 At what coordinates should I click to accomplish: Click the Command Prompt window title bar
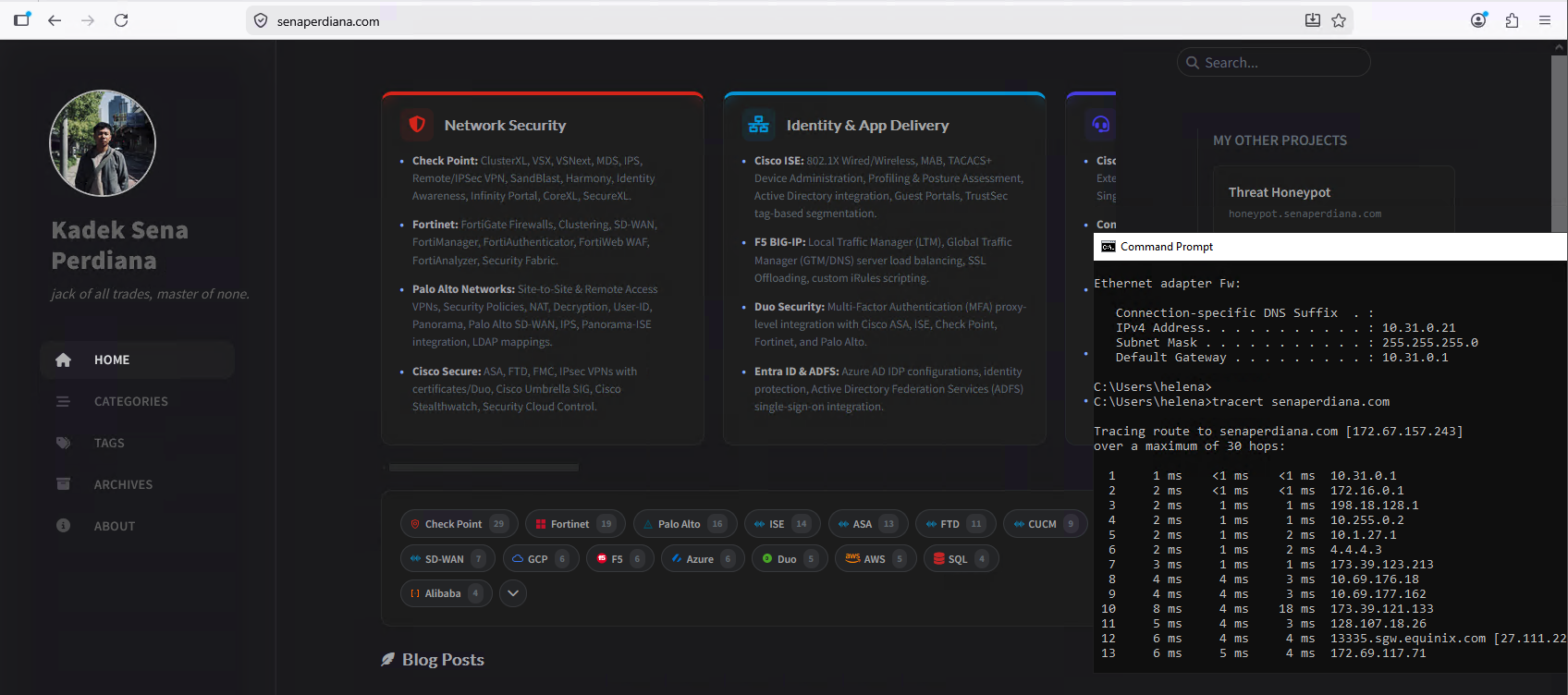(x=1330, y=247)
